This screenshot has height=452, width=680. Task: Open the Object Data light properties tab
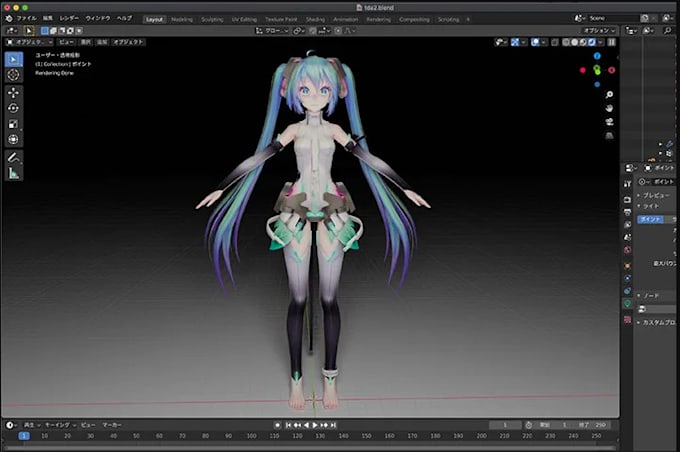point(628,304)
